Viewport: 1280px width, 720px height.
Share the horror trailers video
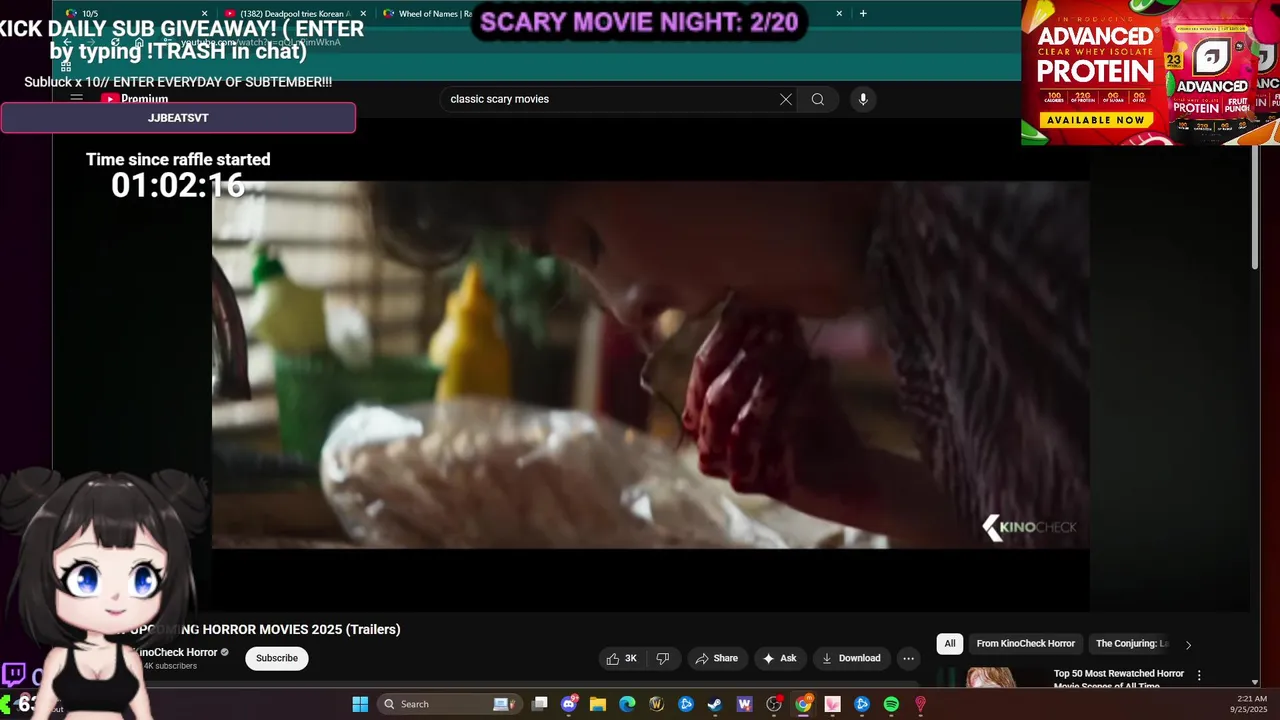point(716,658)
